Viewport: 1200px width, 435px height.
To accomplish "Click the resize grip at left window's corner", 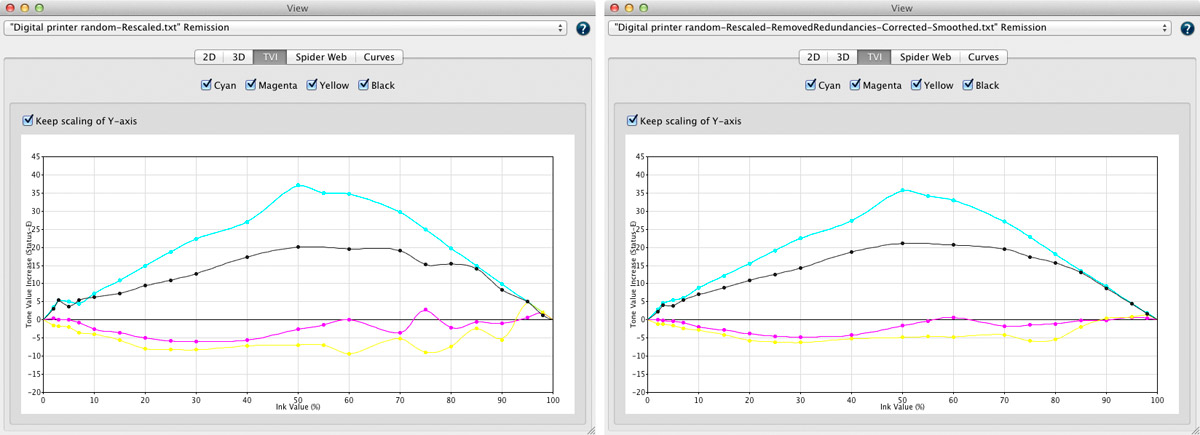I will point(589,428).
